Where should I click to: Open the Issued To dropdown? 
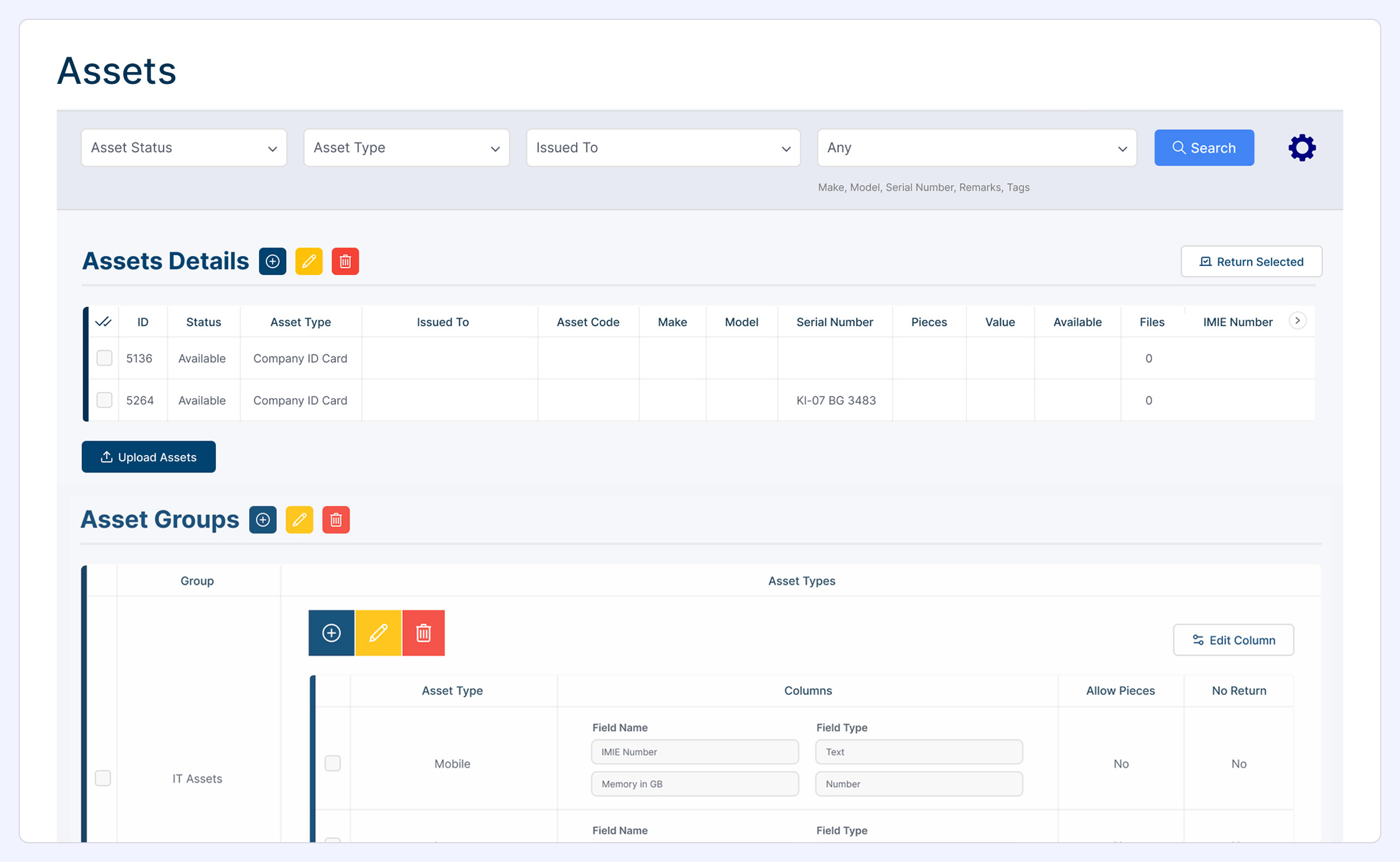(663, 148)
